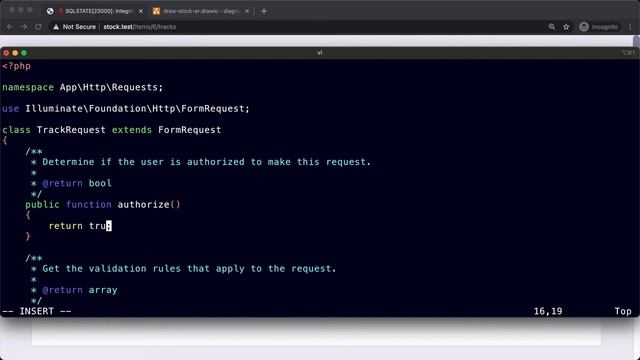Click the 'TrackRequest' class name
The width and height of the screenshot is (640, 360).
(x=71, y=130)
